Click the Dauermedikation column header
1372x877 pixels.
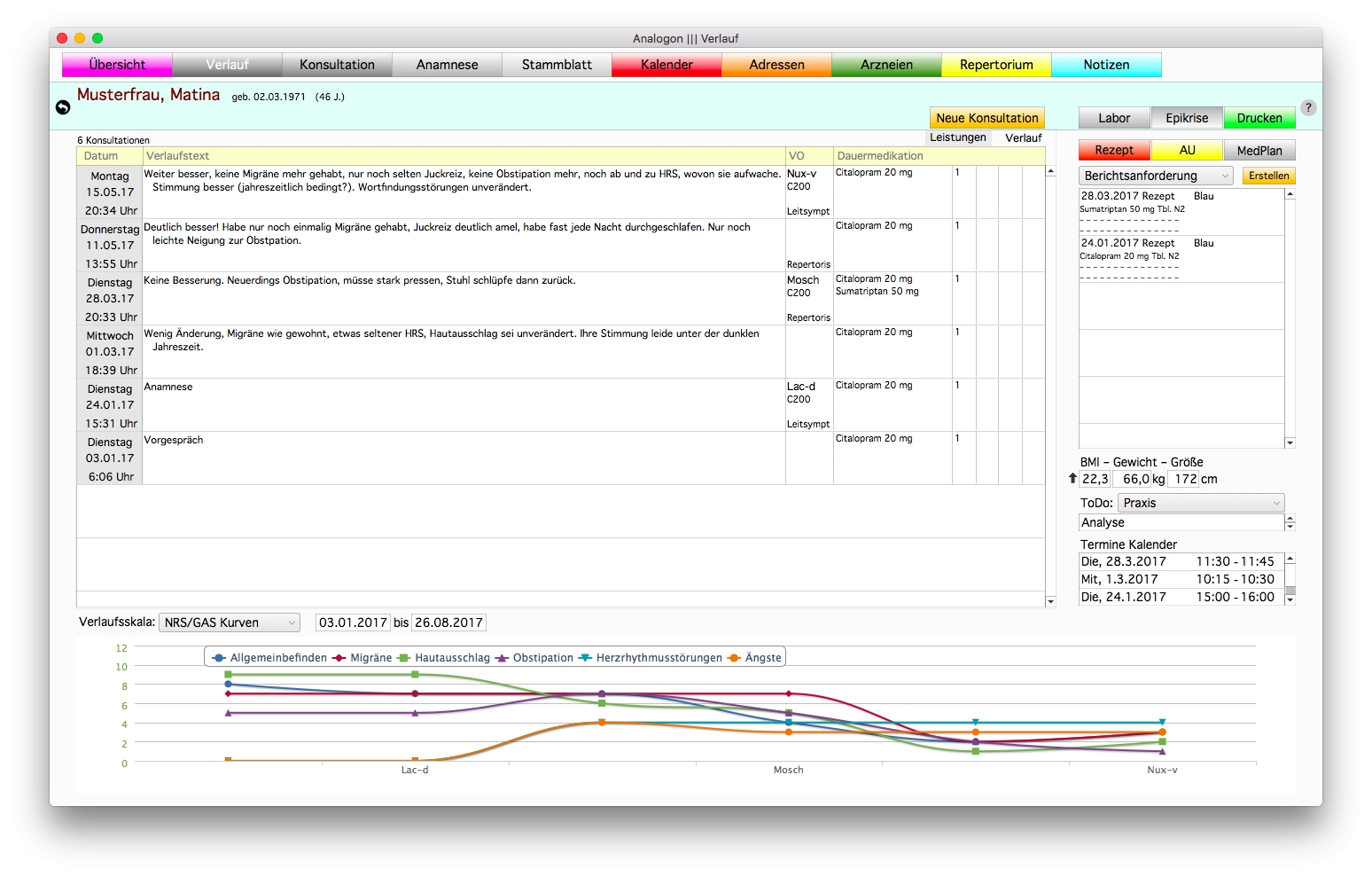939,156
